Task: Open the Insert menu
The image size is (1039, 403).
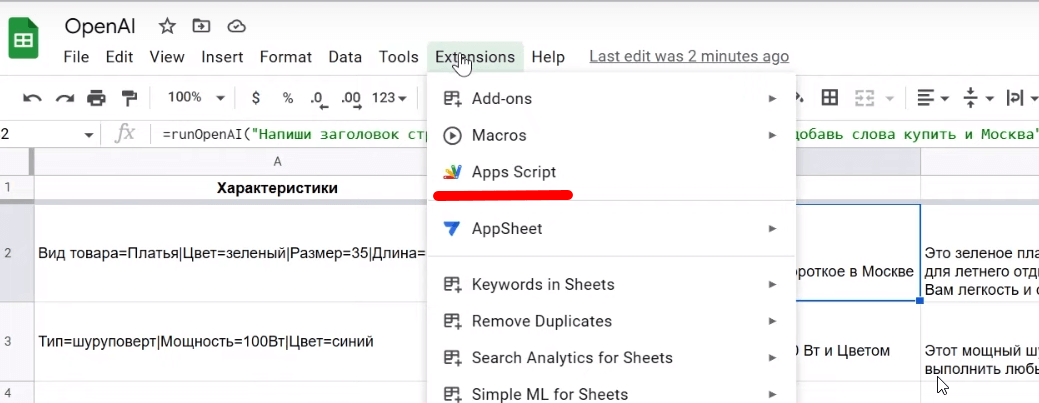Action: point(222,57)
